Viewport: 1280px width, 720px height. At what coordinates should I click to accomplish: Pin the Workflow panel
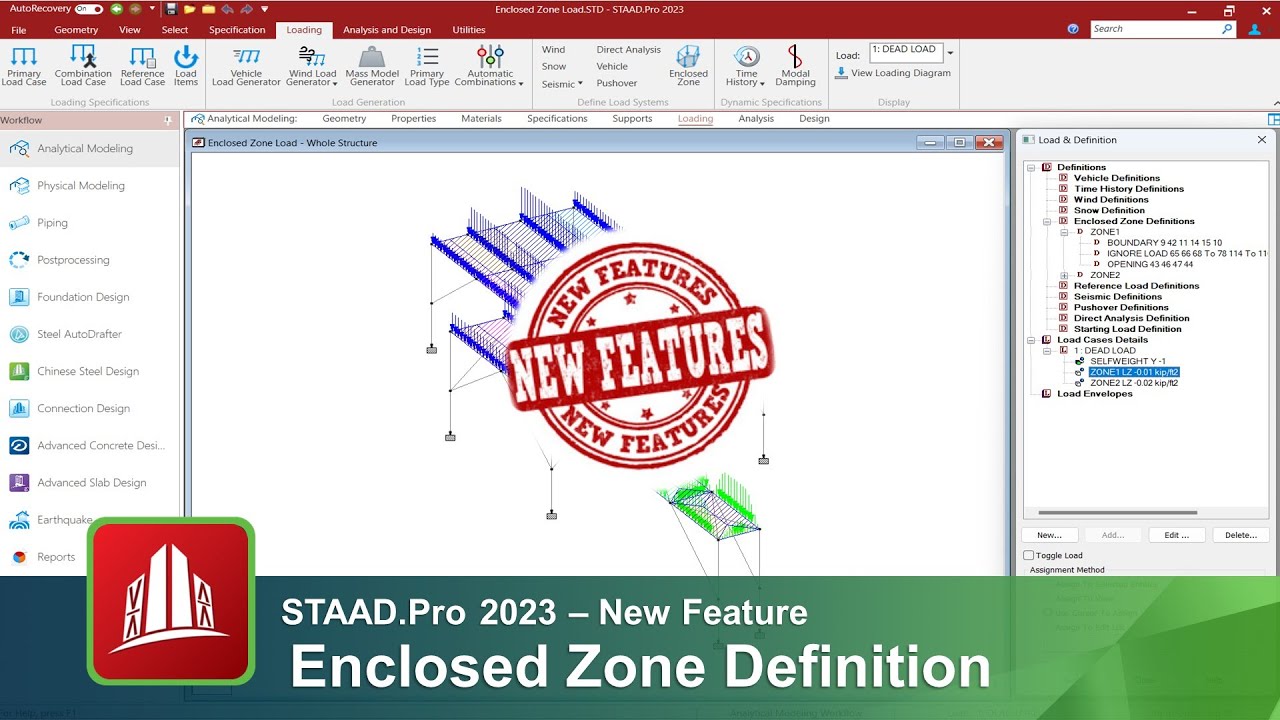[168, 120]
